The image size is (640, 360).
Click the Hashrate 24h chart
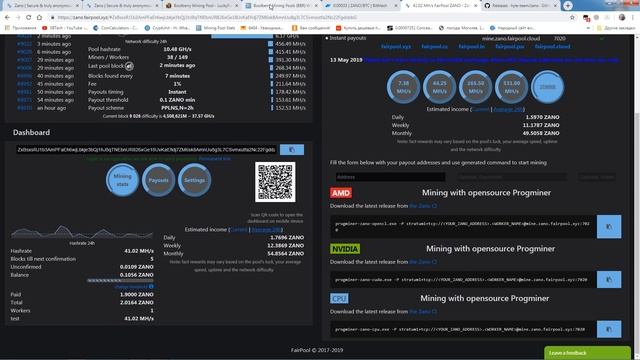pyautogui.click(x=82, y=231)
